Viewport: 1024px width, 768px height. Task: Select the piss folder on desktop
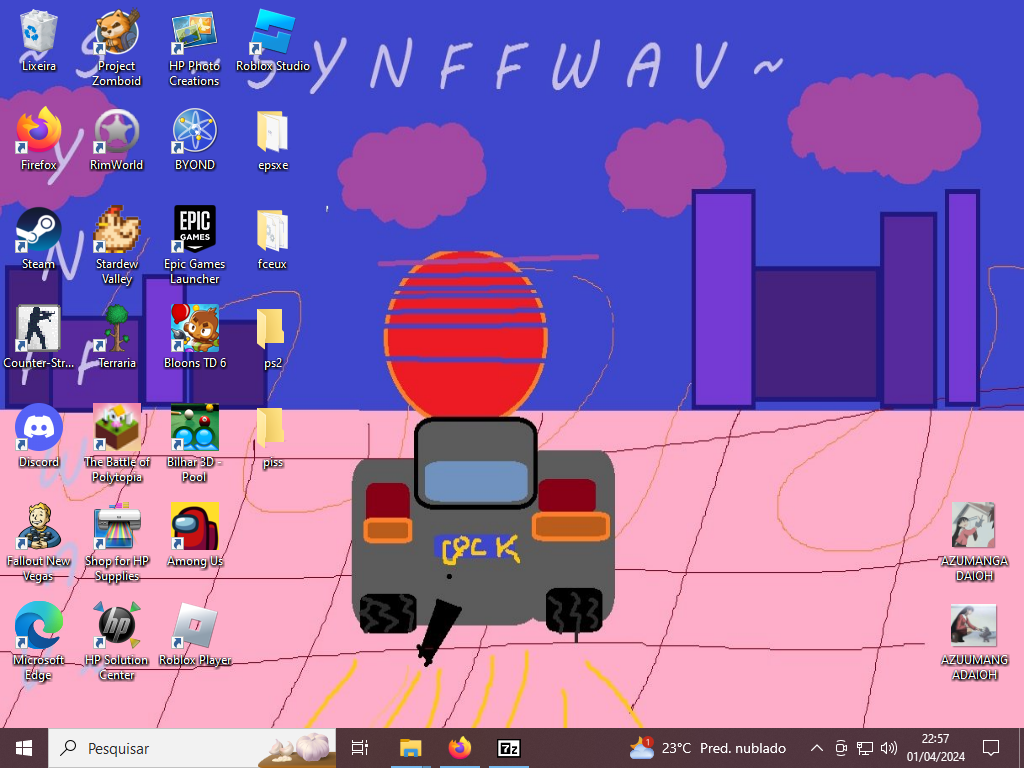(272, 437)
